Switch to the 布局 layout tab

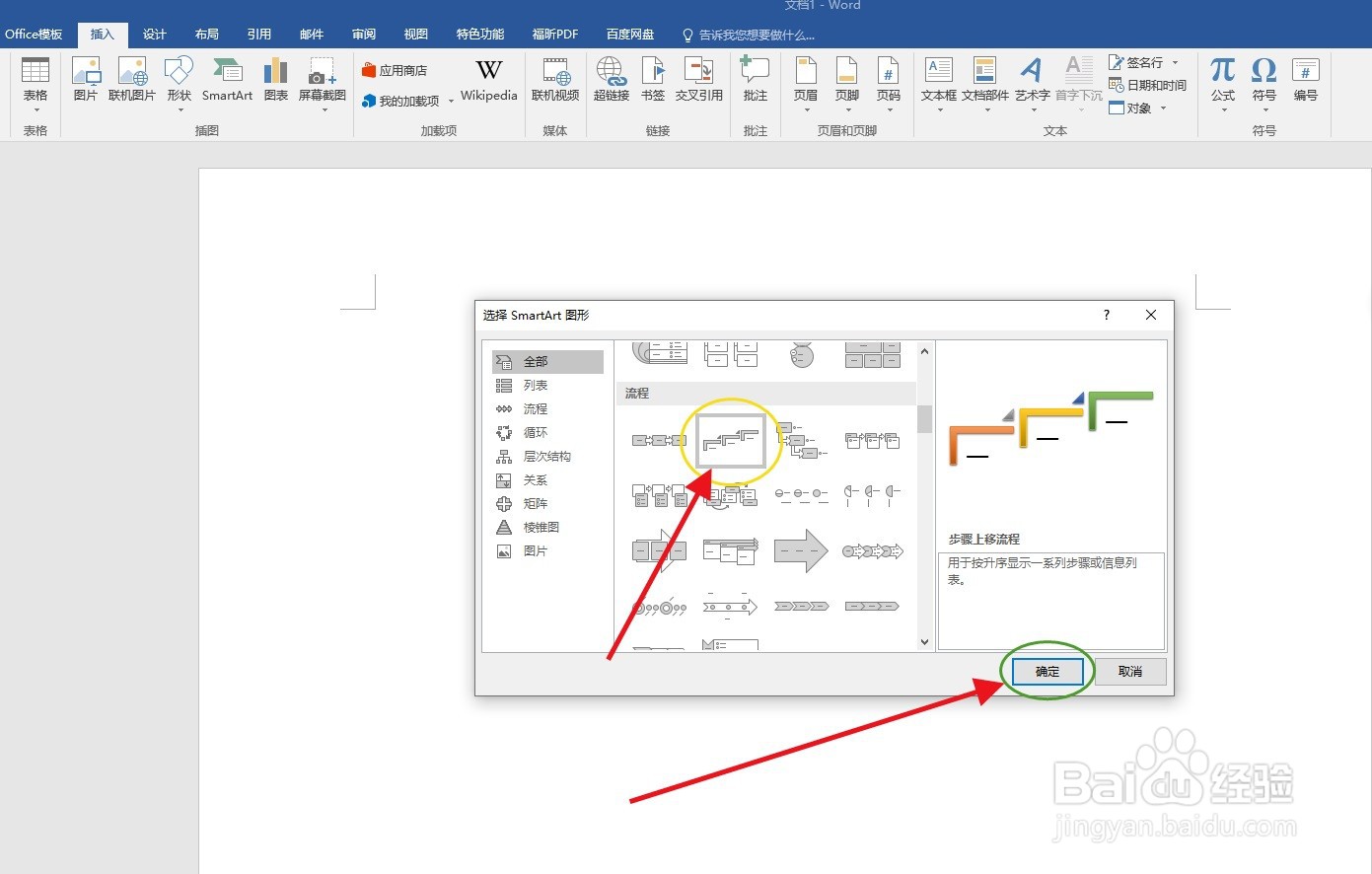207,35
